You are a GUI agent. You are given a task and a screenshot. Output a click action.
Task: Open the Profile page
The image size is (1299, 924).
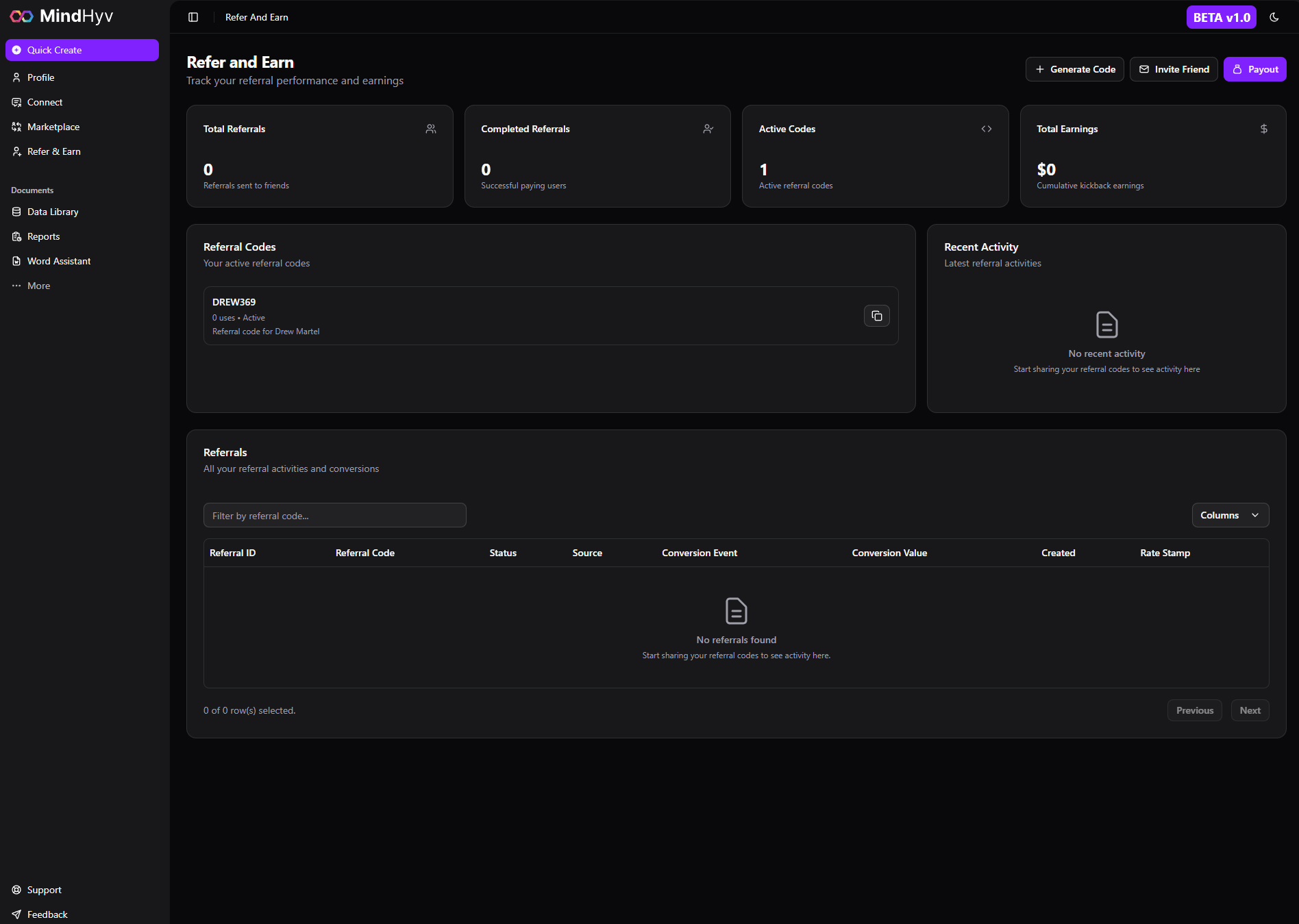(x=82, y=77)
